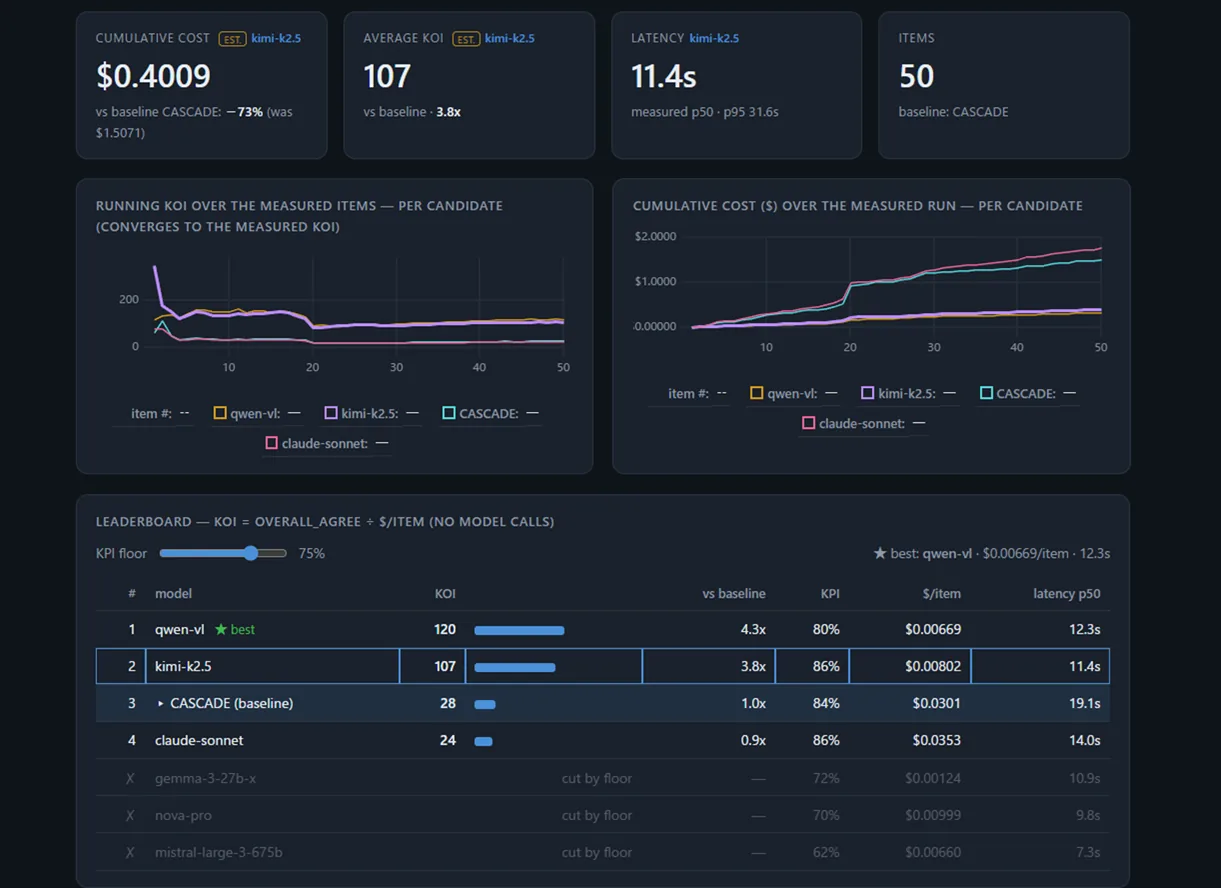This screenshot has width=1221, height=888.
Task: Click the $0.4009 cumulative cost value
Action: pyautogui.click(x=153, y=76)
